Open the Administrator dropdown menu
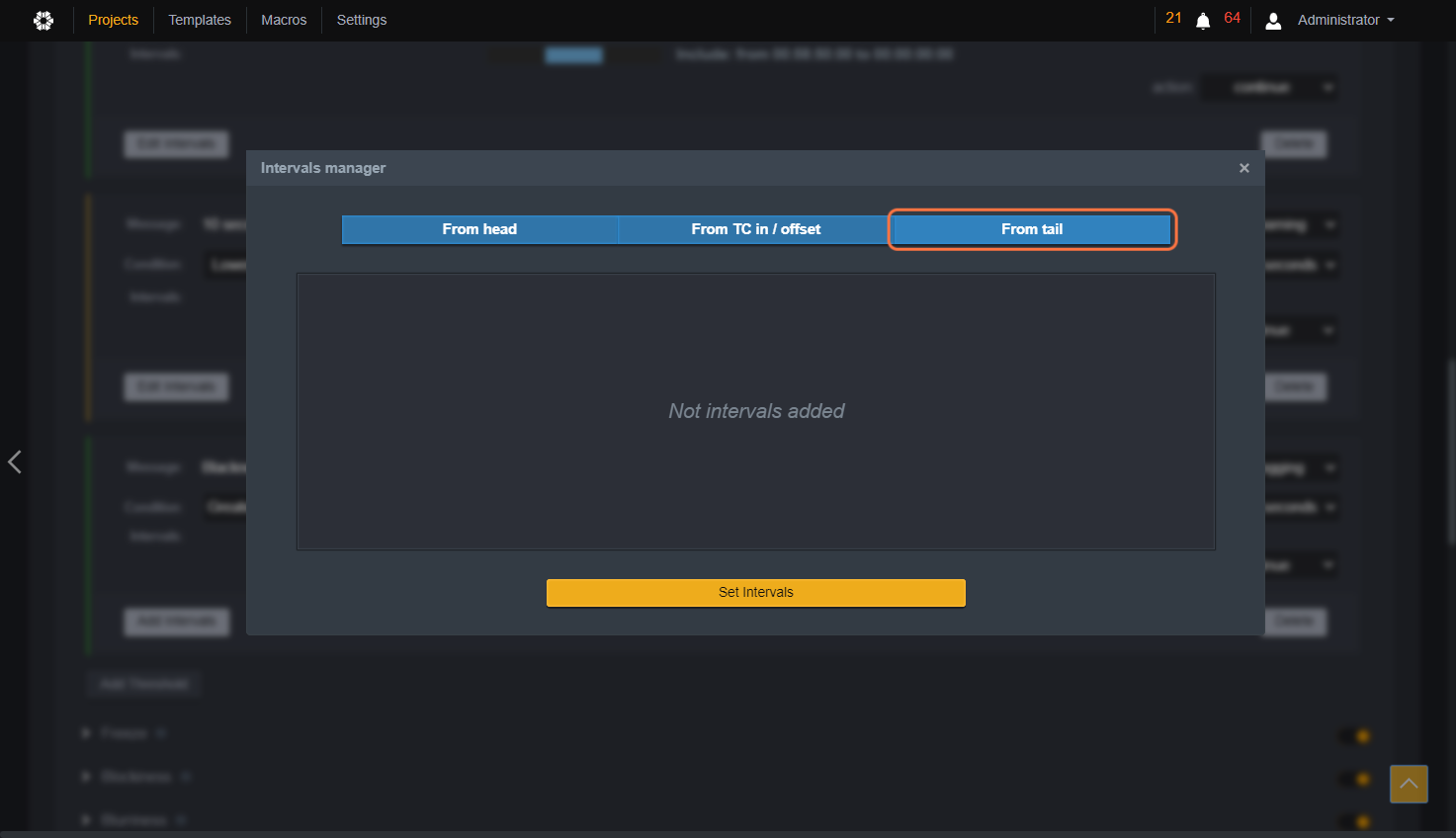The image size is (1456, 838). [1345, 20]
